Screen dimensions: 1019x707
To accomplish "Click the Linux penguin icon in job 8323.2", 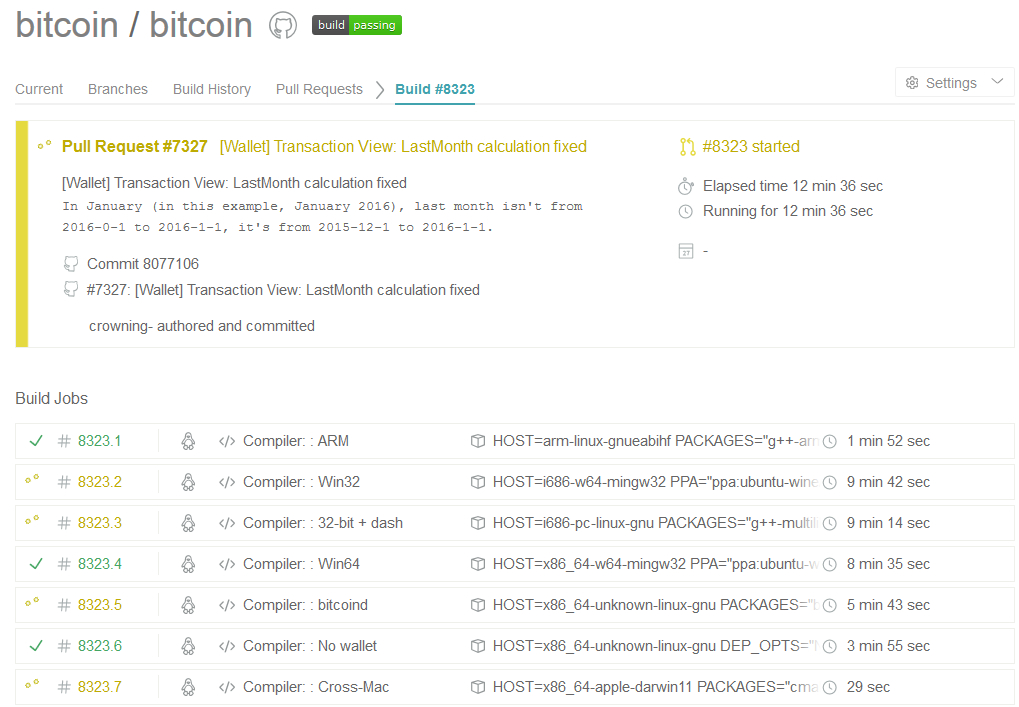I will (188, 482).
